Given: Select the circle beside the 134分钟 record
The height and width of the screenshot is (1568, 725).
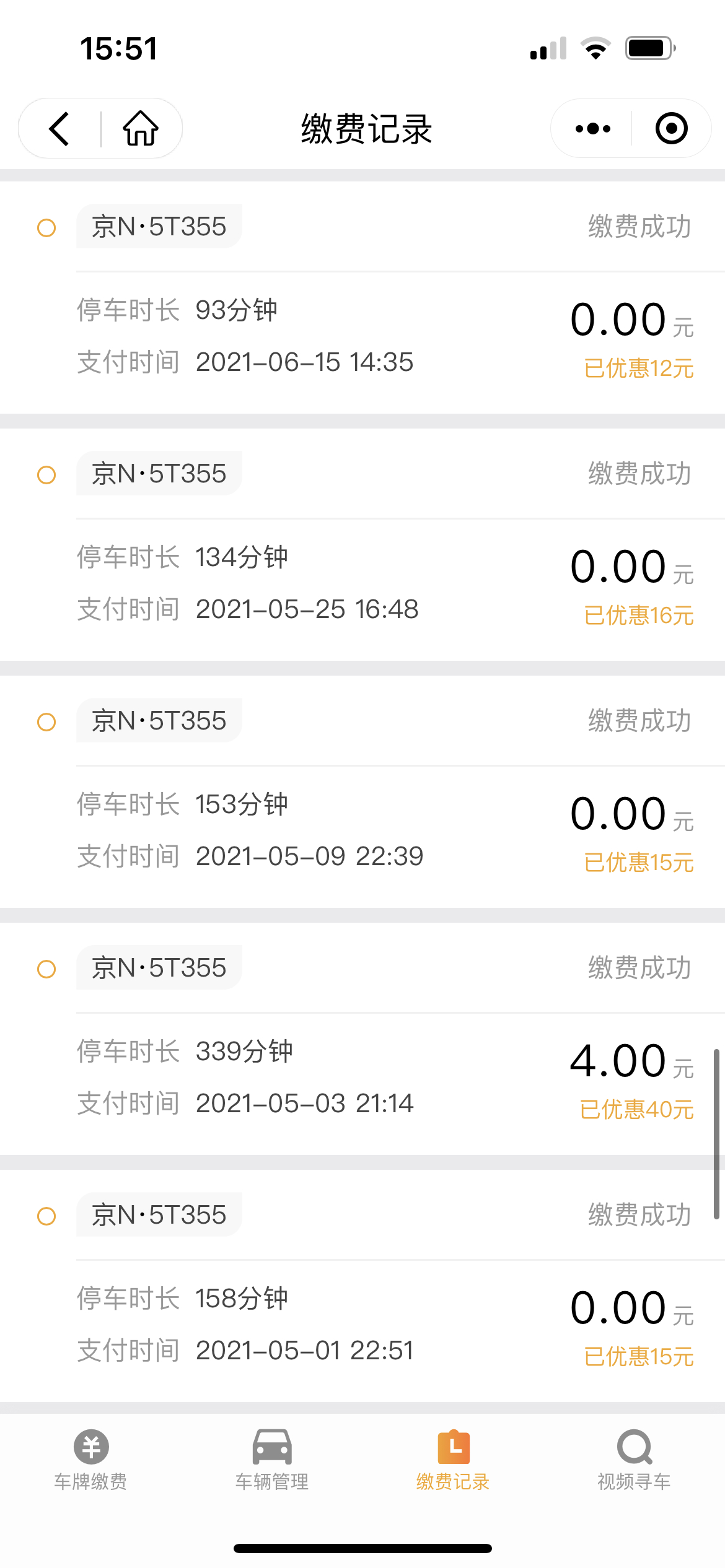Looking at the screenshot, I should coord(46,475).
